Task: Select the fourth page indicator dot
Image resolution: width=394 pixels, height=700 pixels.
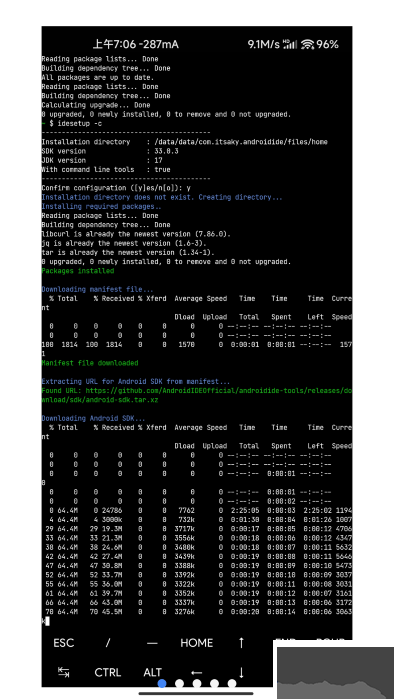Action: pyautogui.click(x=214, y=683)
